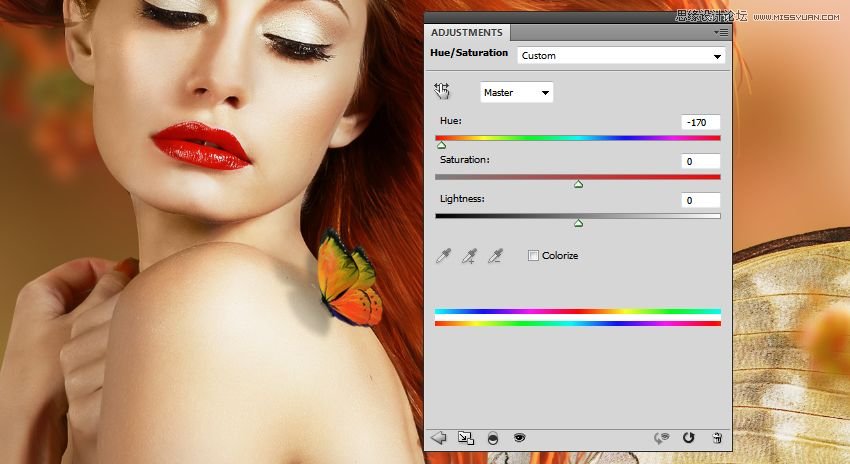Focus the Saturation value field

(700, 162)
